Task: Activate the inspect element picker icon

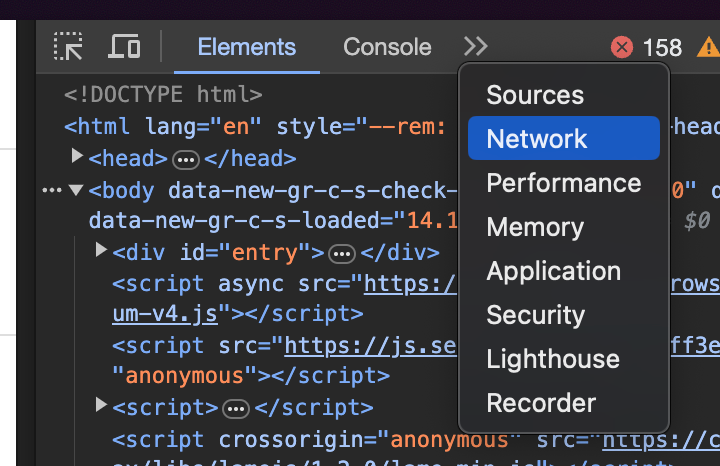Action: pyautogui.click(x=68, y=46)
